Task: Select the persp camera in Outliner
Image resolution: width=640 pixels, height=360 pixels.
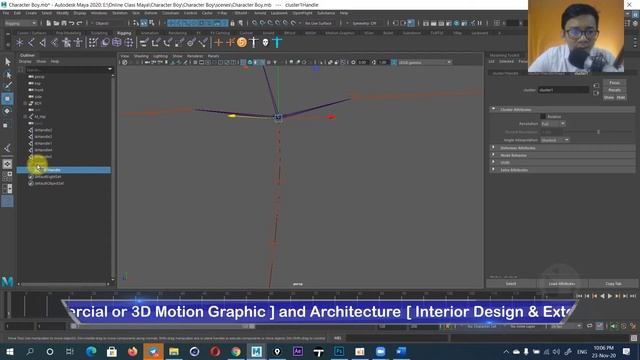Action: tap(39, 76)
